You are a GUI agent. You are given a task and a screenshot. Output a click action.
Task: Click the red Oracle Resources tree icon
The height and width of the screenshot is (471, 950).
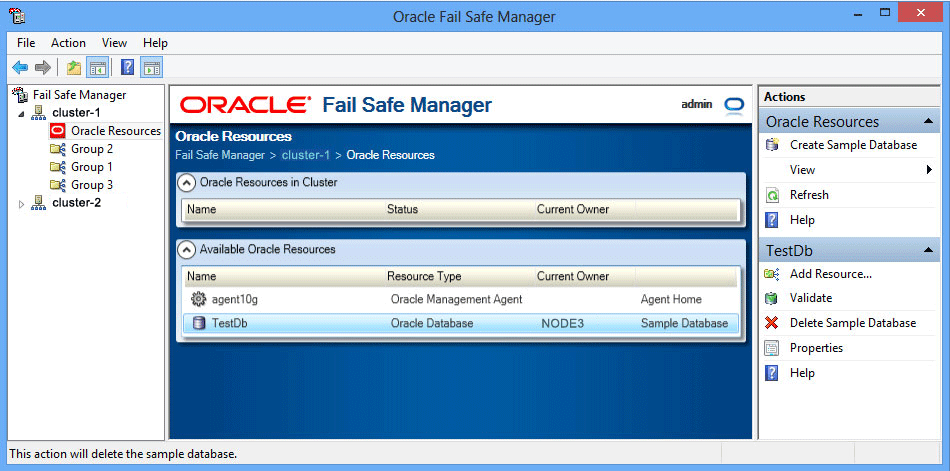pyautogui.click(x=58, y=131)
